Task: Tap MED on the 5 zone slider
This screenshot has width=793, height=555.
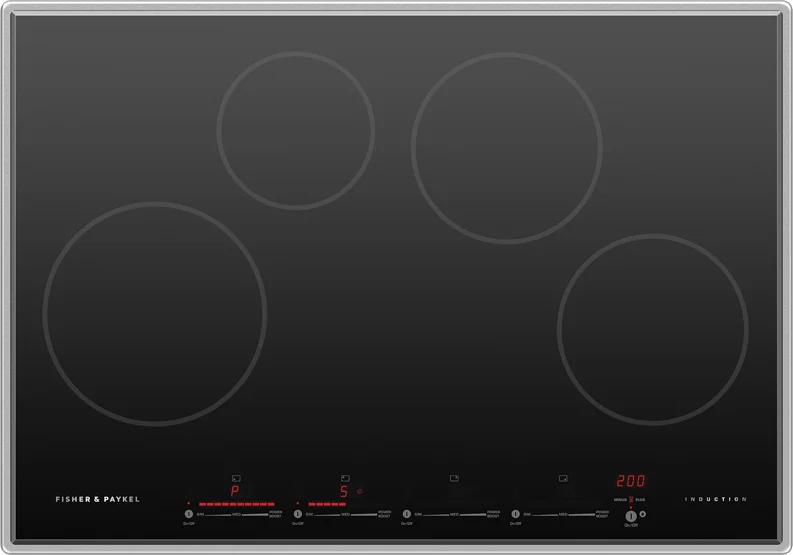Action: (x=345, y=515)
